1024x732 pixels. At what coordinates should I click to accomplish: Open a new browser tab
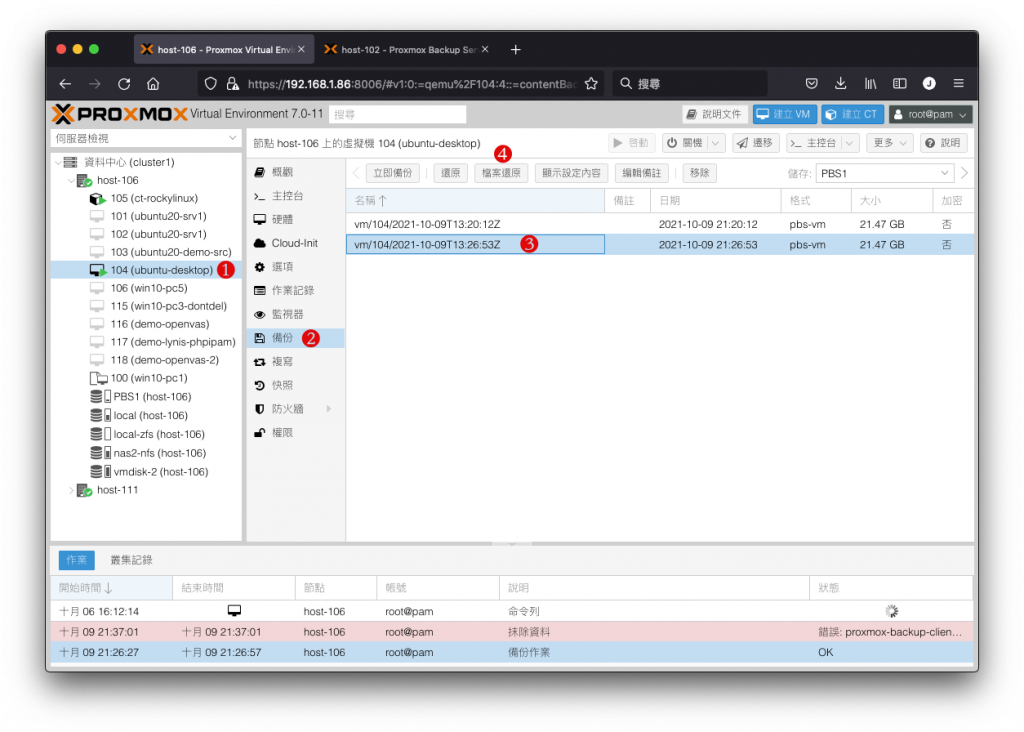[x=515, y=50]
